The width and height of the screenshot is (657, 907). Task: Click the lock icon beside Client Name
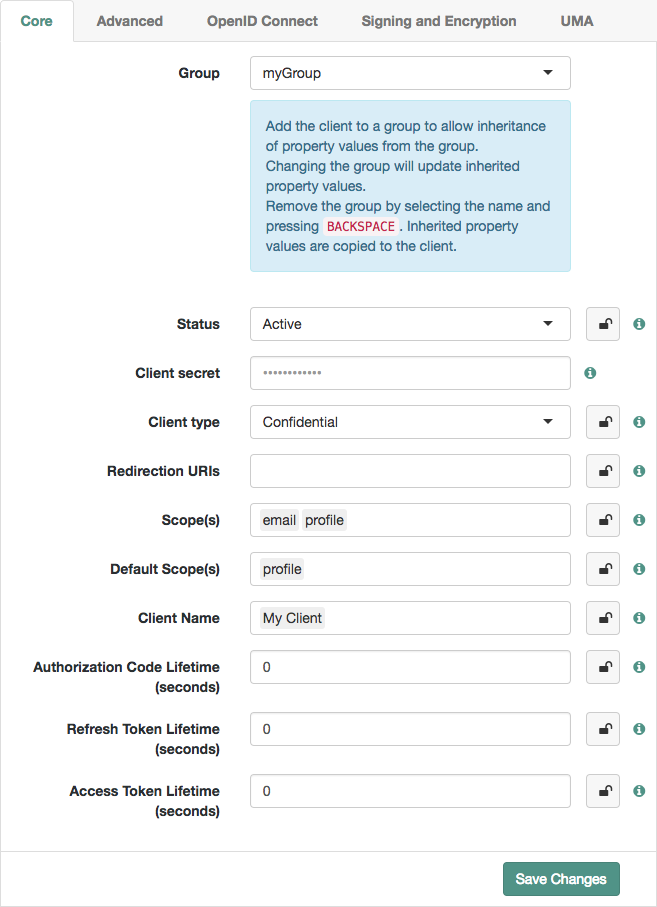pyautogui.click(x=603, y=618)
